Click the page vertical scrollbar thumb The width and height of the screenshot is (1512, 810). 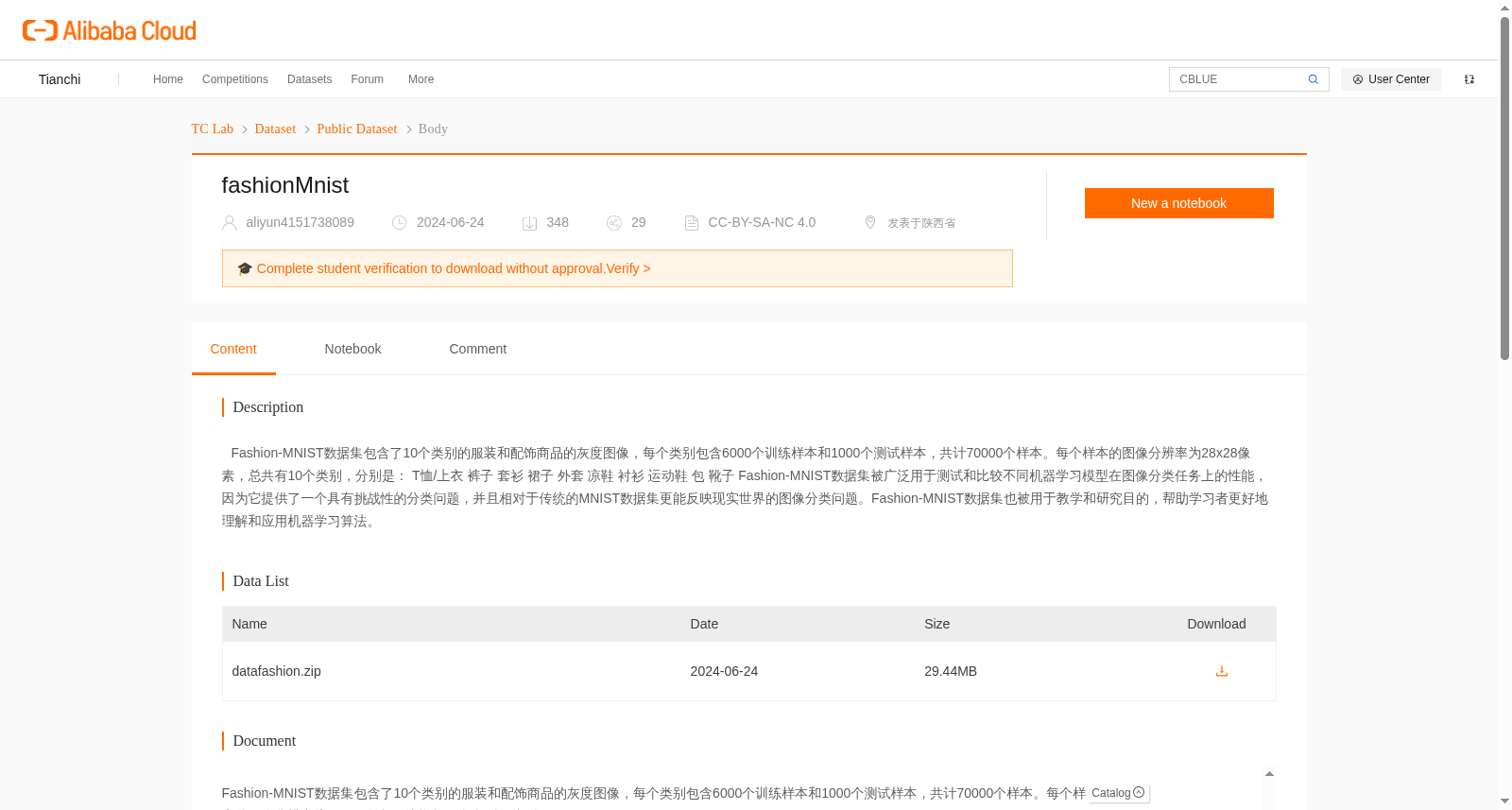click(1504, 189)
